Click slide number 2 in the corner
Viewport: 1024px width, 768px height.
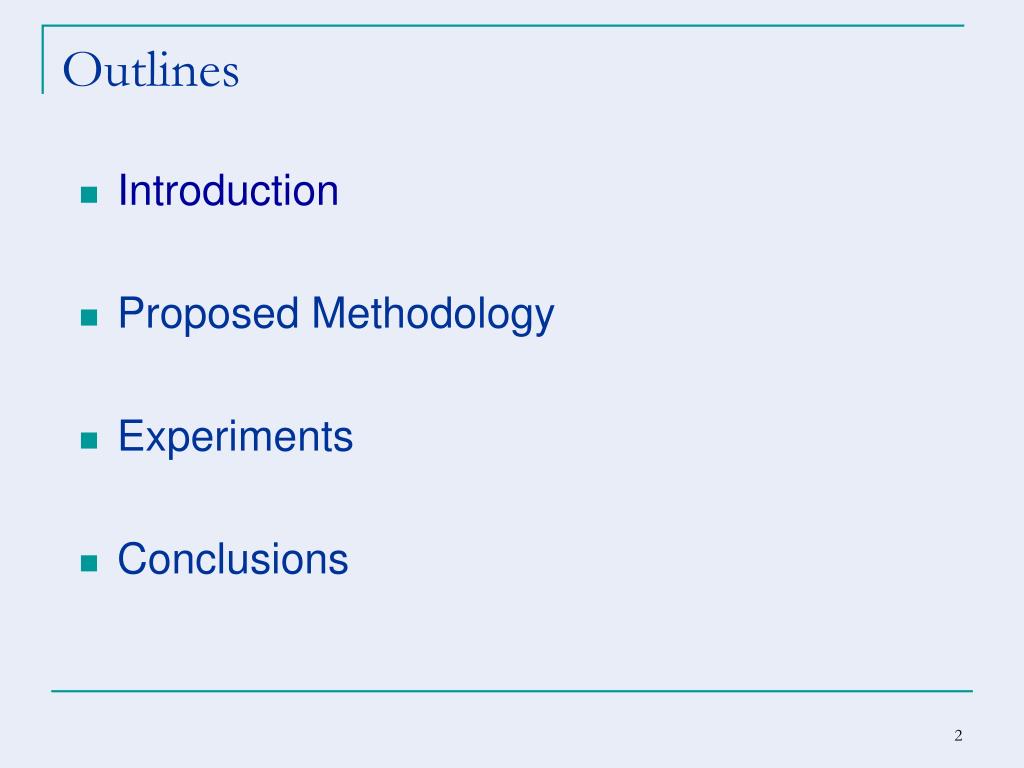pyautogui.click(x=958, y=736)
